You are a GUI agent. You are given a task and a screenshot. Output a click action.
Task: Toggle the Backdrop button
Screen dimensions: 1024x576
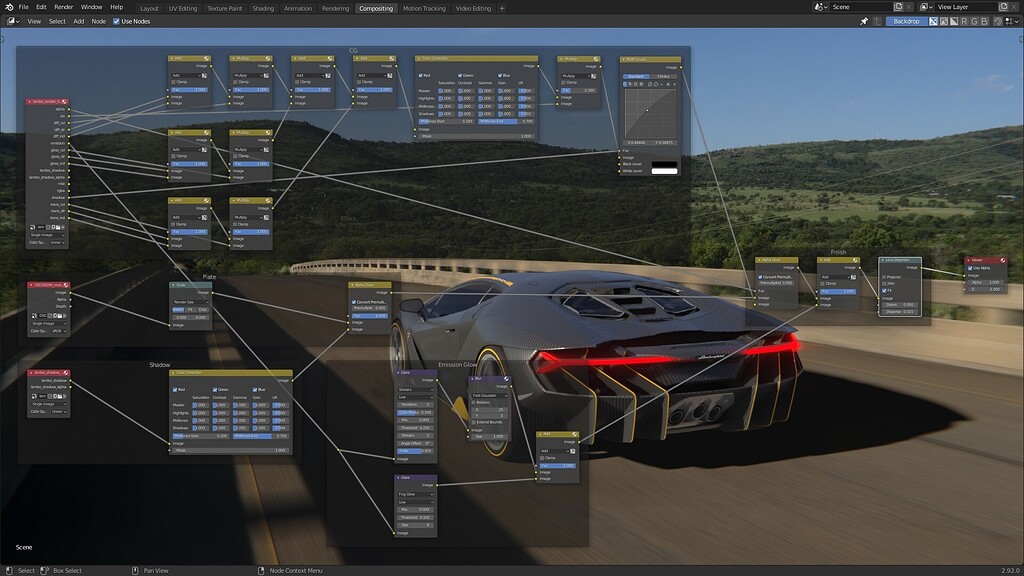(907, 21)
